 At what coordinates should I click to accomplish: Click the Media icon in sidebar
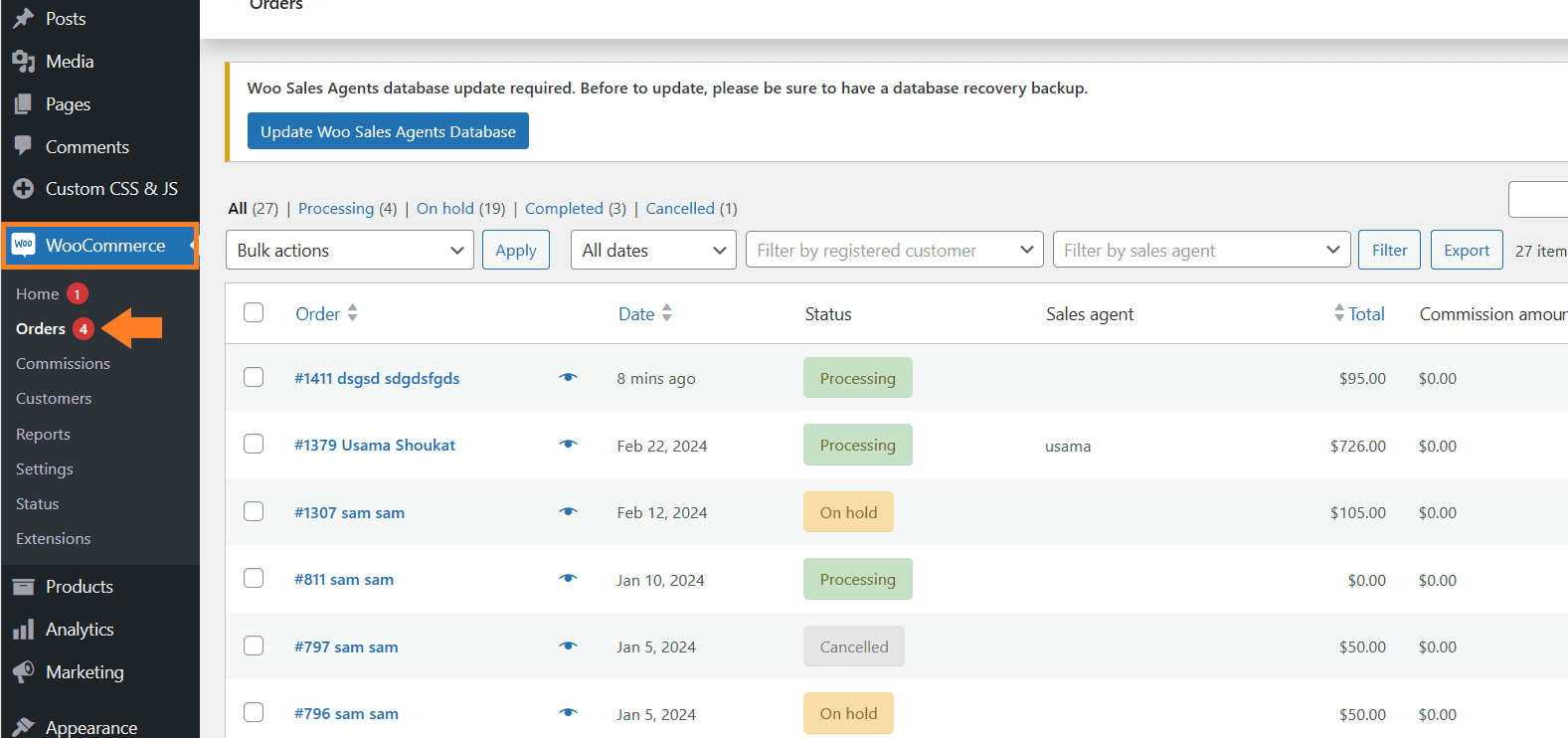click(24, 62)
